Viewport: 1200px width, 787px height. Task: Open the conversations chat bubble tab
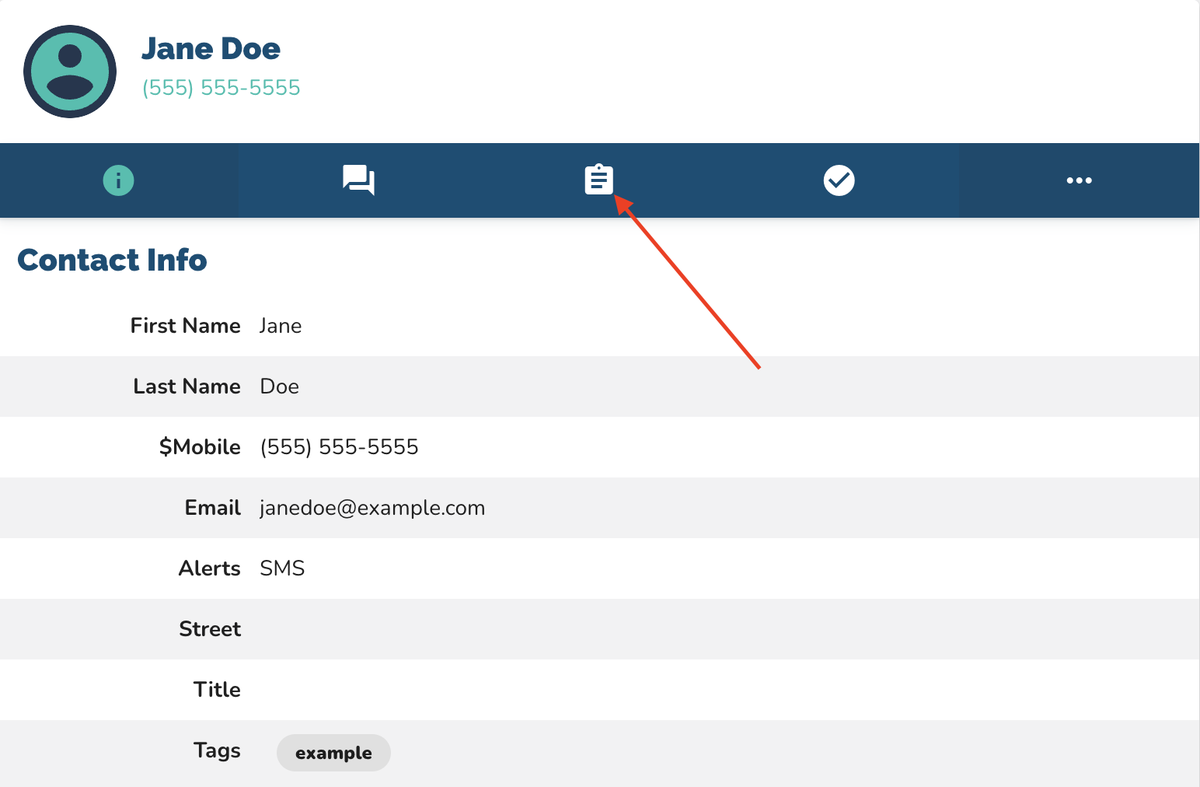(359, 181)
